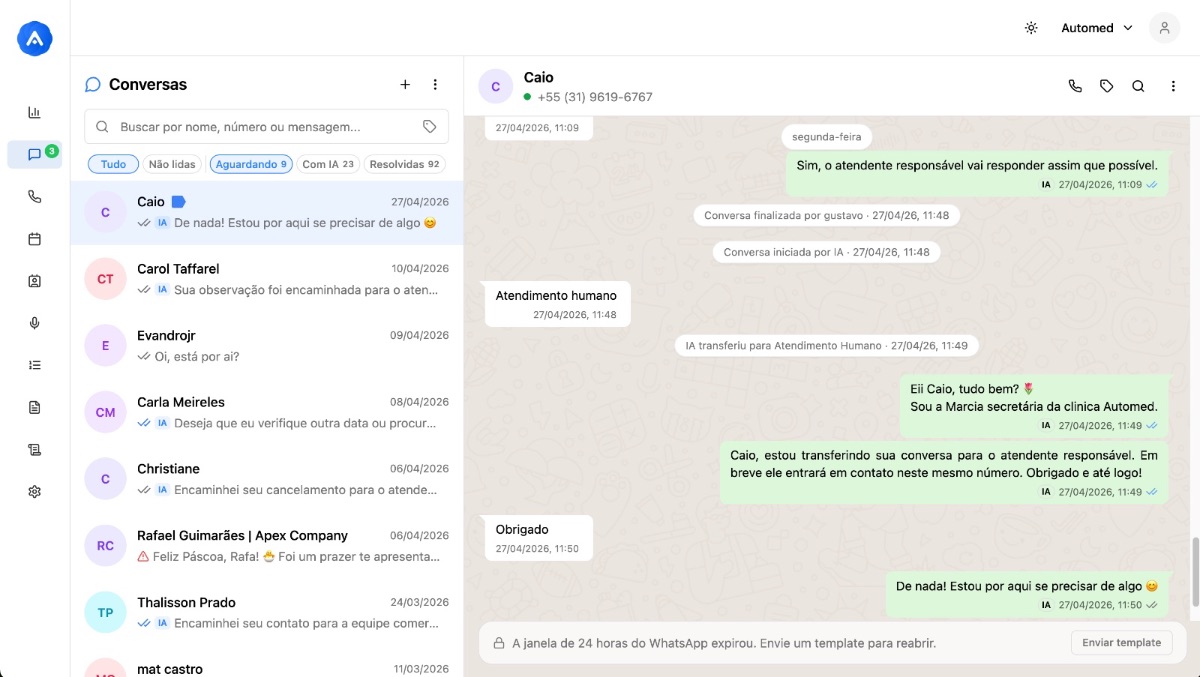Open the scroll script icon in sidebar
Viewport: 1200px width, 677px height.
point(35,450)
